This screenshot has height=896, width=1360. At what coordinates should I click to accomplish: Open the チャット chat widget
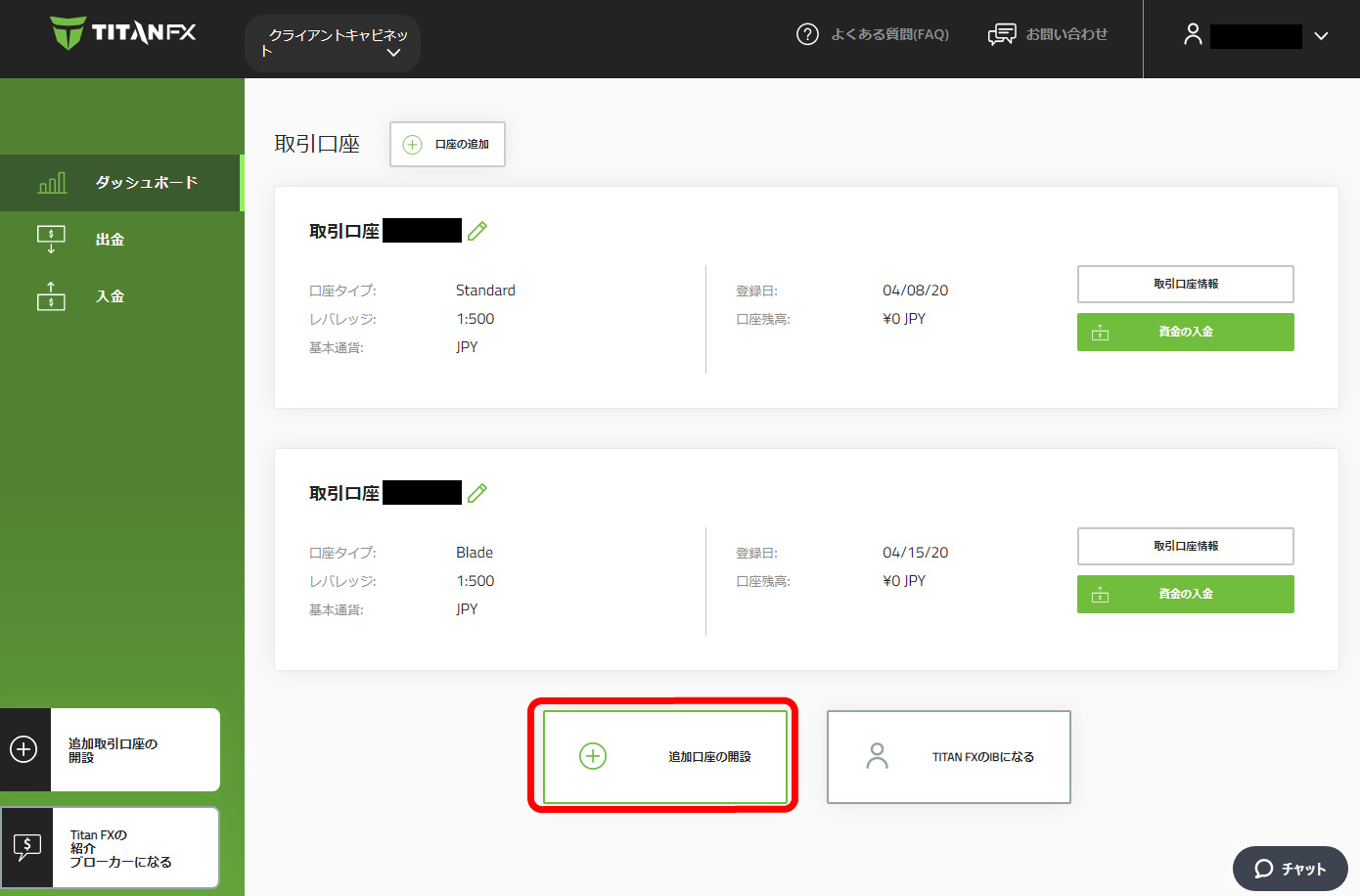pyautogui.click(x=1291, y=869)
